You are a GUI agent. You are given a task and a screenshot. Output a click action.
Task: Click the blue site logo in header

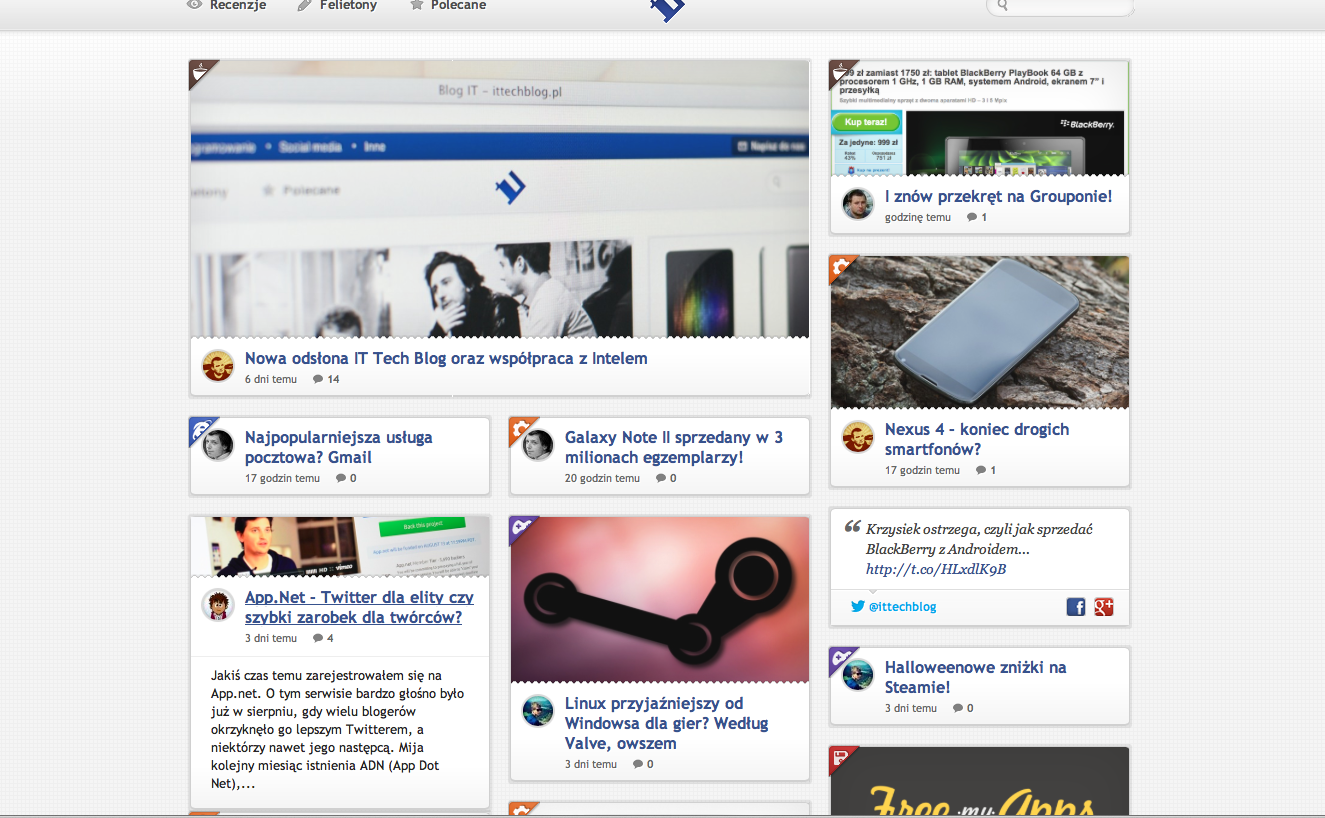click(667, 9)
